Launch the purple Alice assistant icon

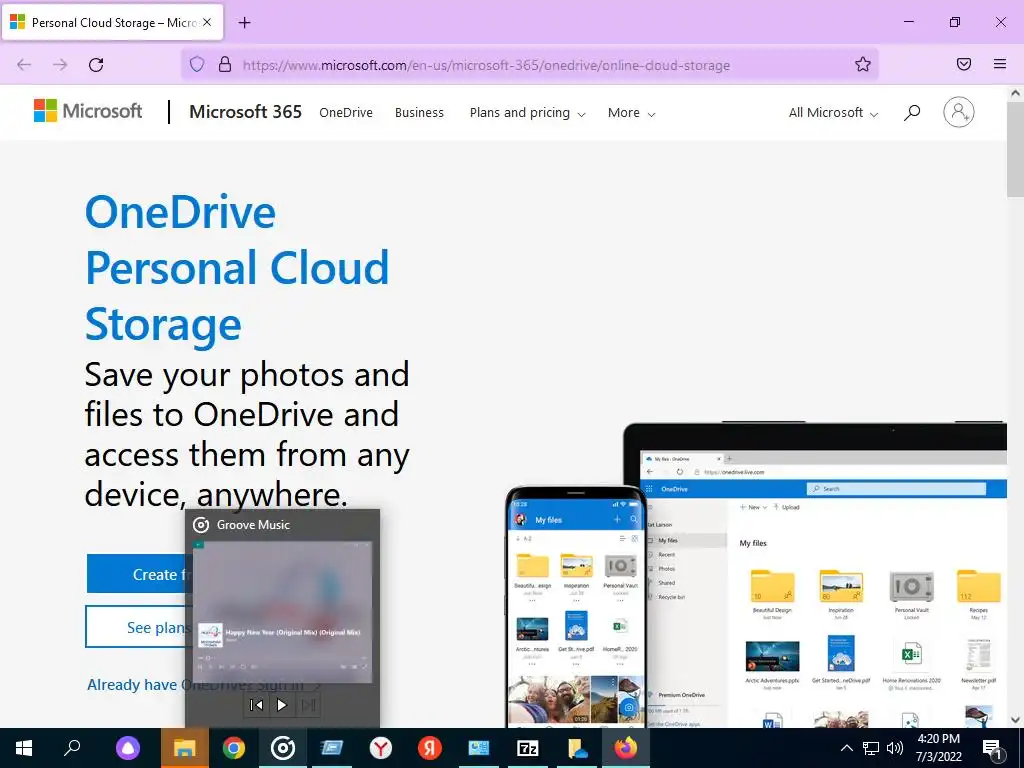point(128,748)
